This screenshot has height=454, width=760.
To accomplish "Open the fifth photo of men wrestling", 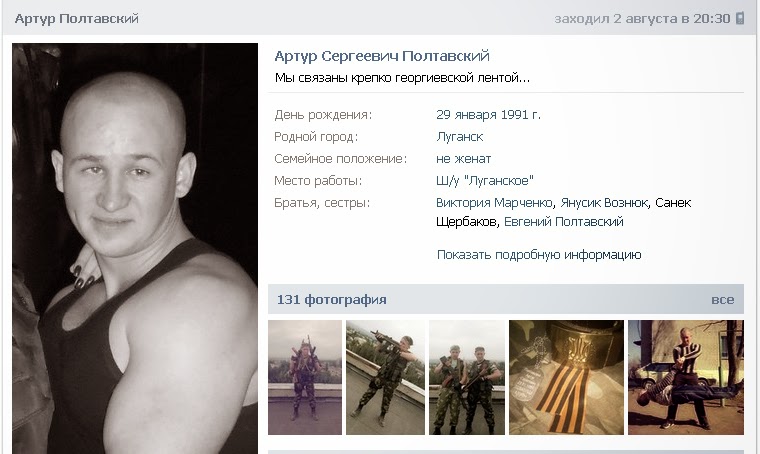I will (x=686, y=377).
